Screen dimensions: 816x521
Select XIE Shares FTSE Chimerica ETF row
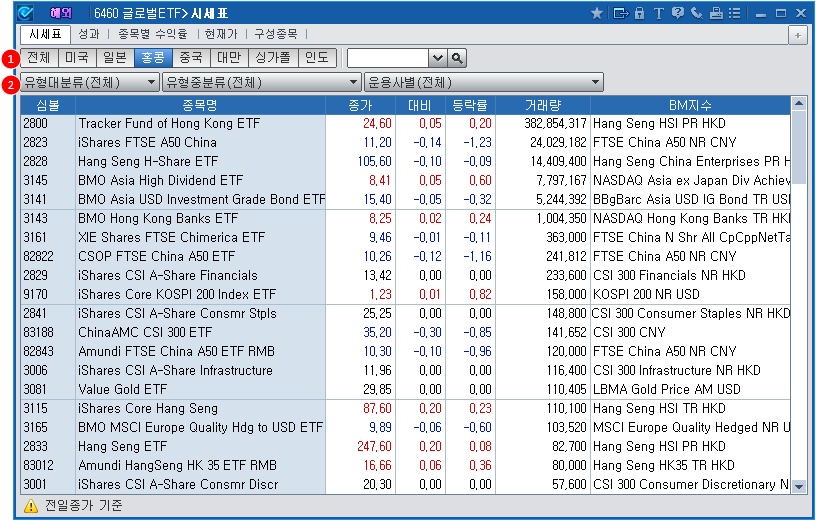405,237
